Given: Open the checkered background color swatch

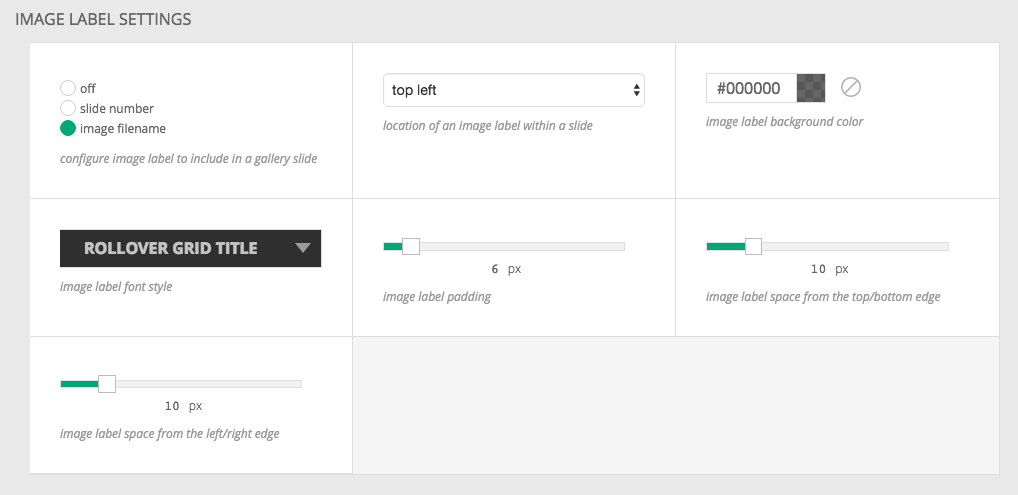Looking at the screenshot, I should pos(811,88).
